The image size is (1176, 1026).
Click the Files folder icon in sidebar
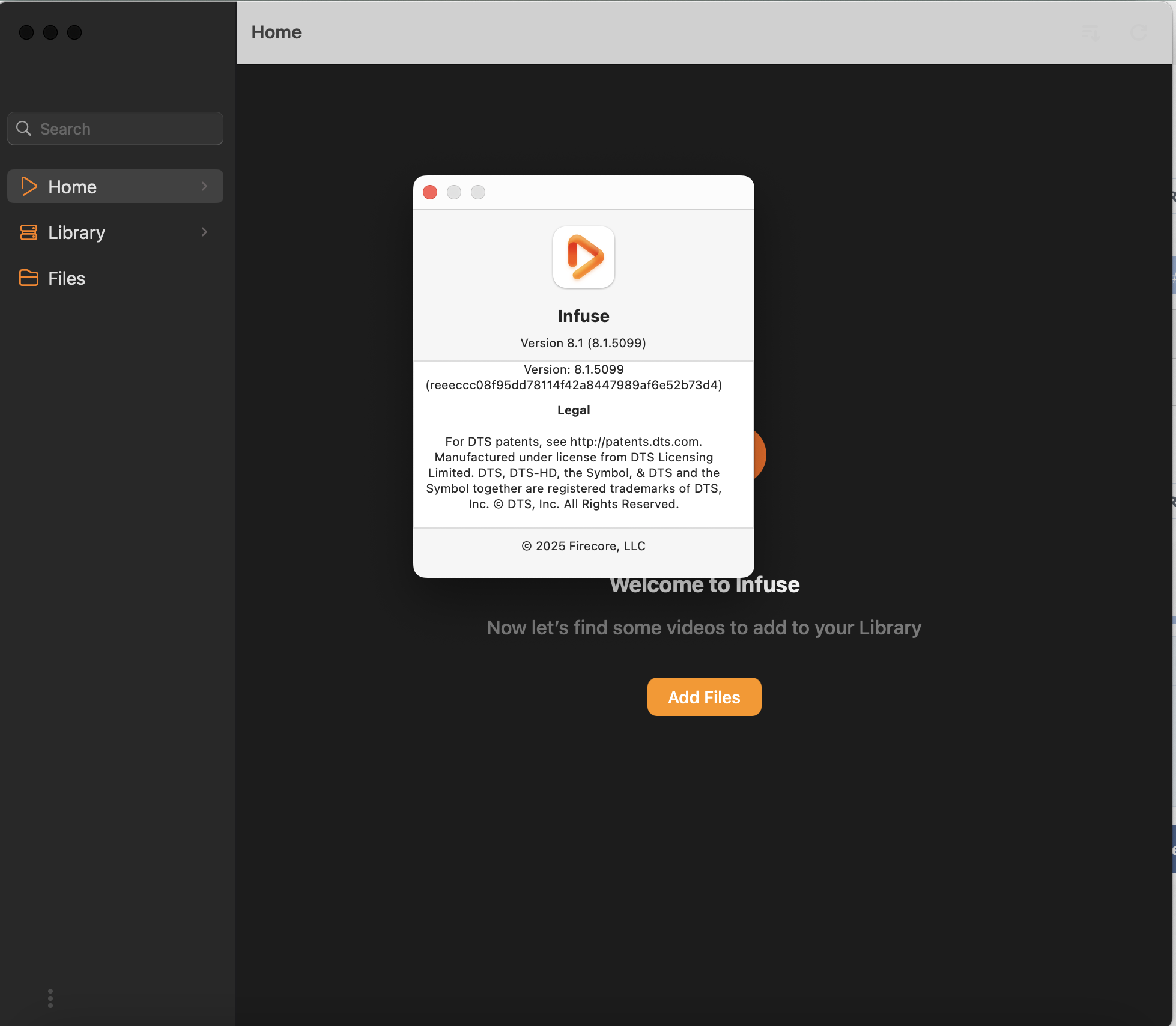(28, 278)
